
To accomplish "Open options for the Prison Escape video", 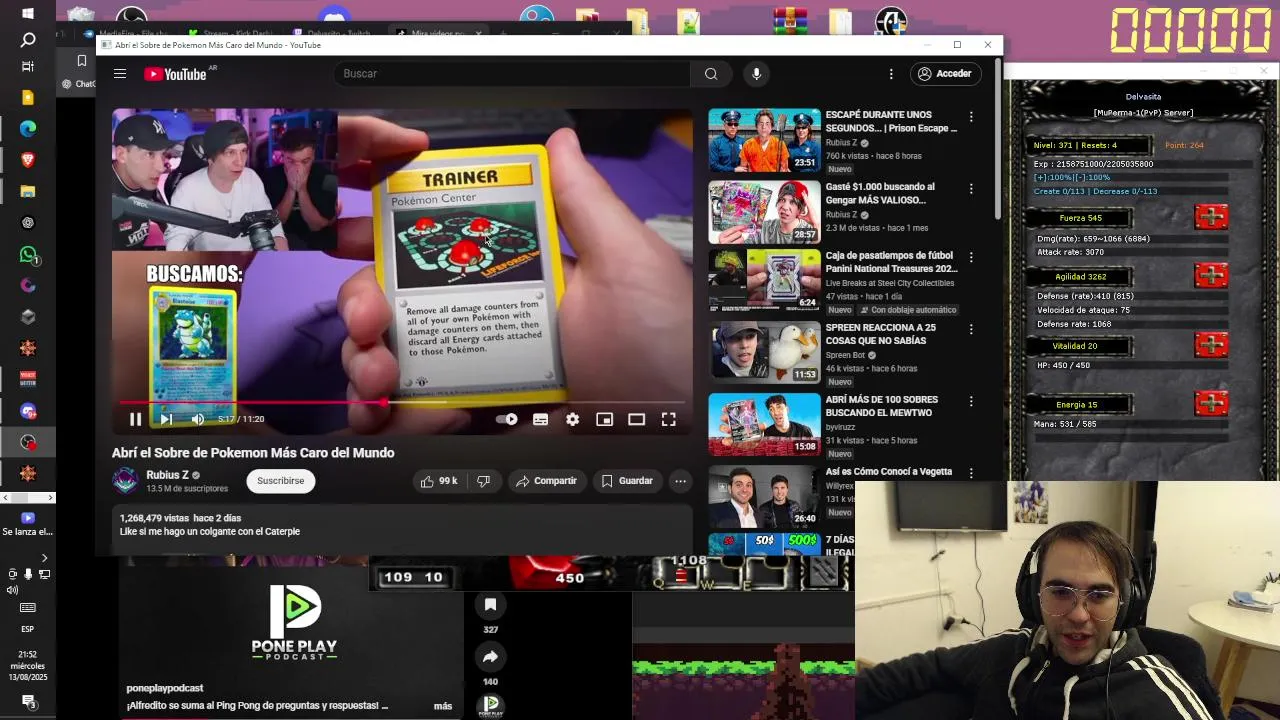I will coord(971,117).
